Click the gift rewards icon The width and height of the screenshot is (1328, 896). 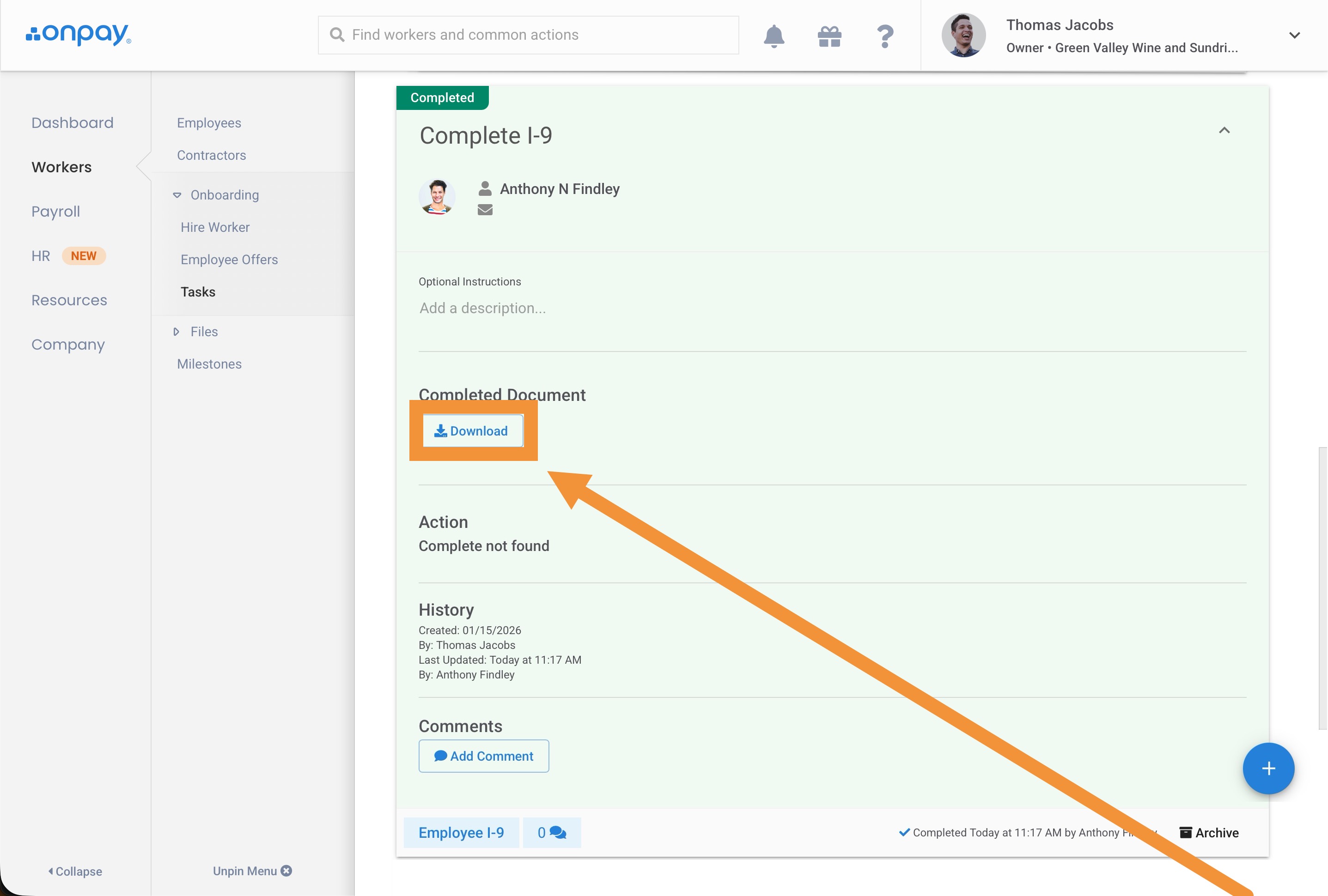click(x=829, y=36)
